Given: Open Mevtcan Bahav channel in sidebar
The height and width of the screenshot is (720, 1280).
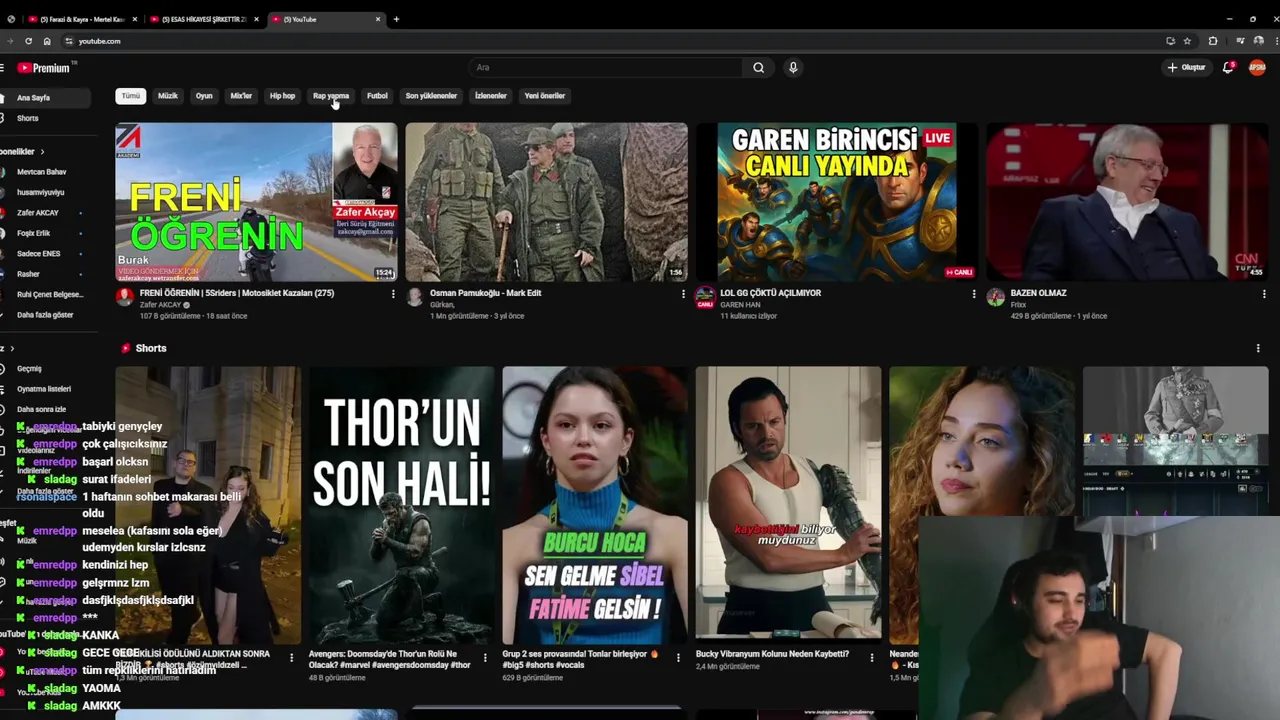Looking at the screenshot, I should (x=44, y=172).
